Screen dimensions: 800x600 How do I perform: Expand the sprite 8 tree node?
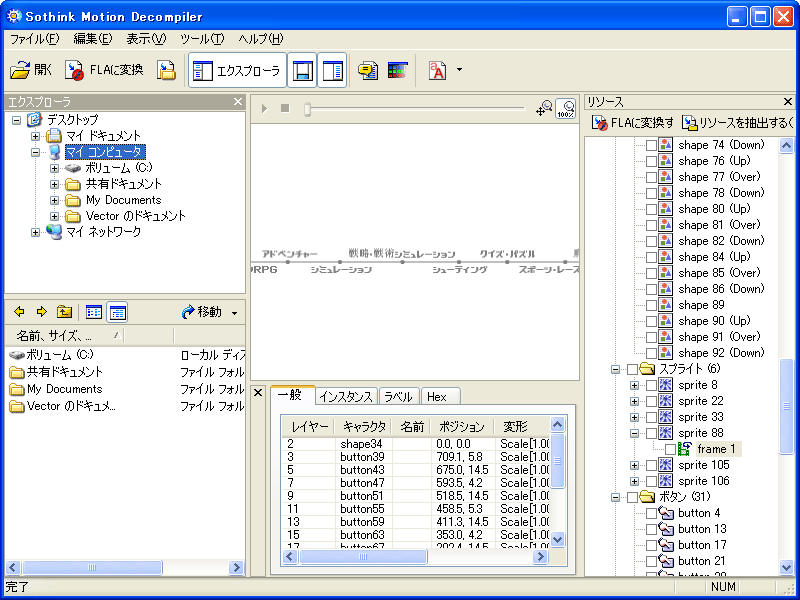click(x=634, y=385)
